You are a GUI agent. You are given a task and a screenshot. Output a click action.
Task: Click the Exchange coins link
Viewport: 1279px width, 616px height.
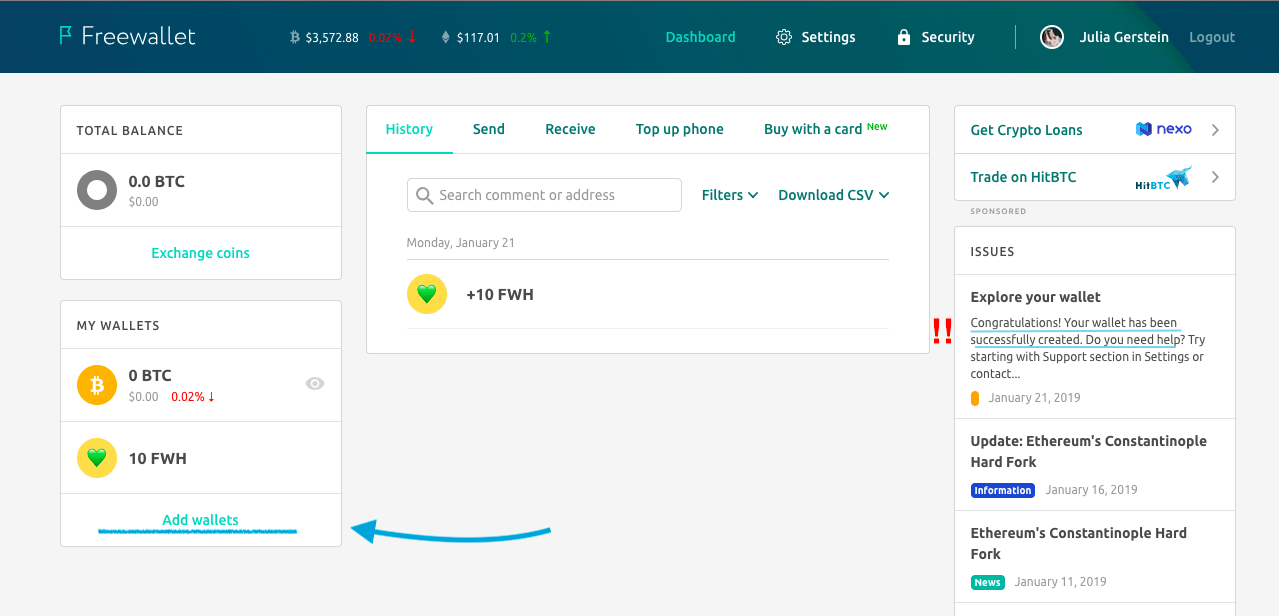(200, 253)
